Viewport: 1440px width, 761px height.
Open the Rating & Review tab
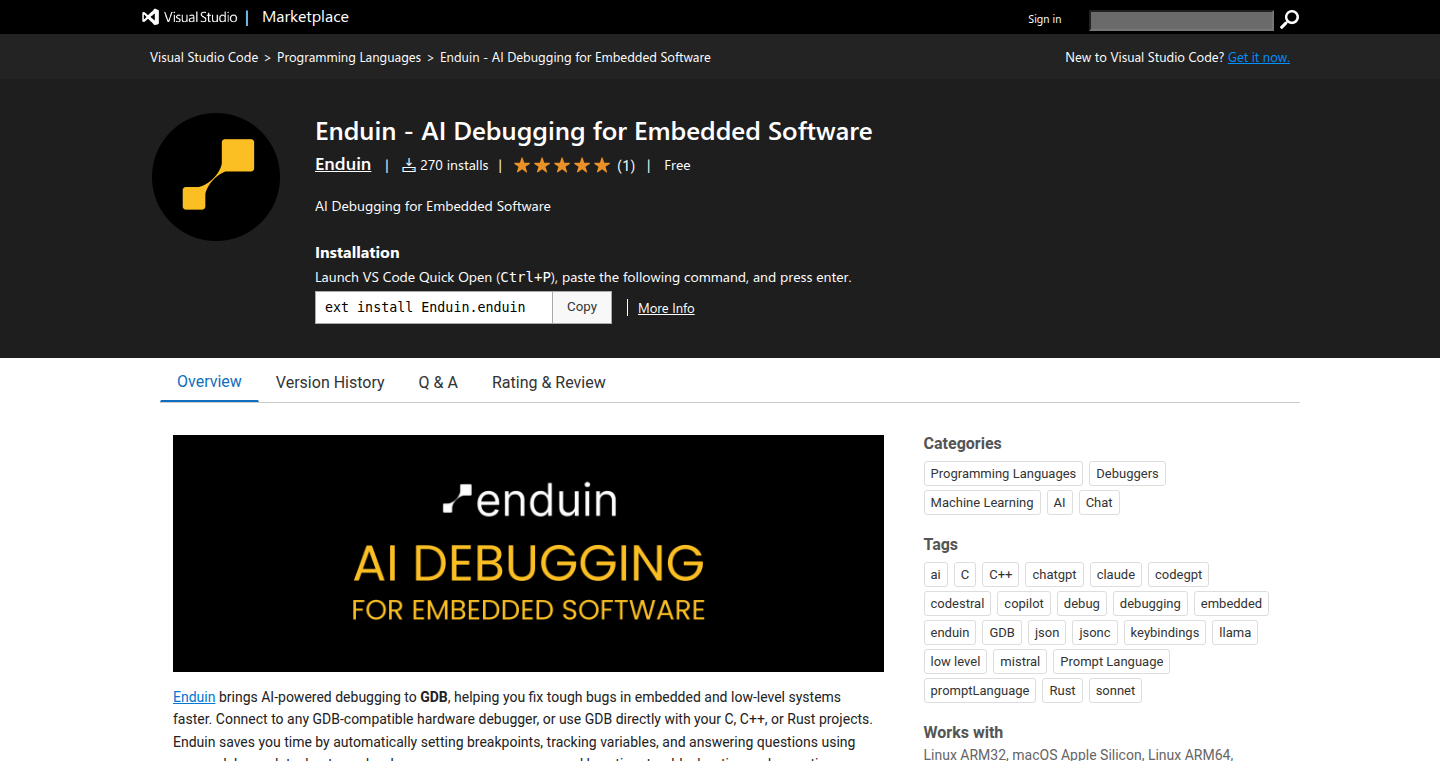coord(549,382)
